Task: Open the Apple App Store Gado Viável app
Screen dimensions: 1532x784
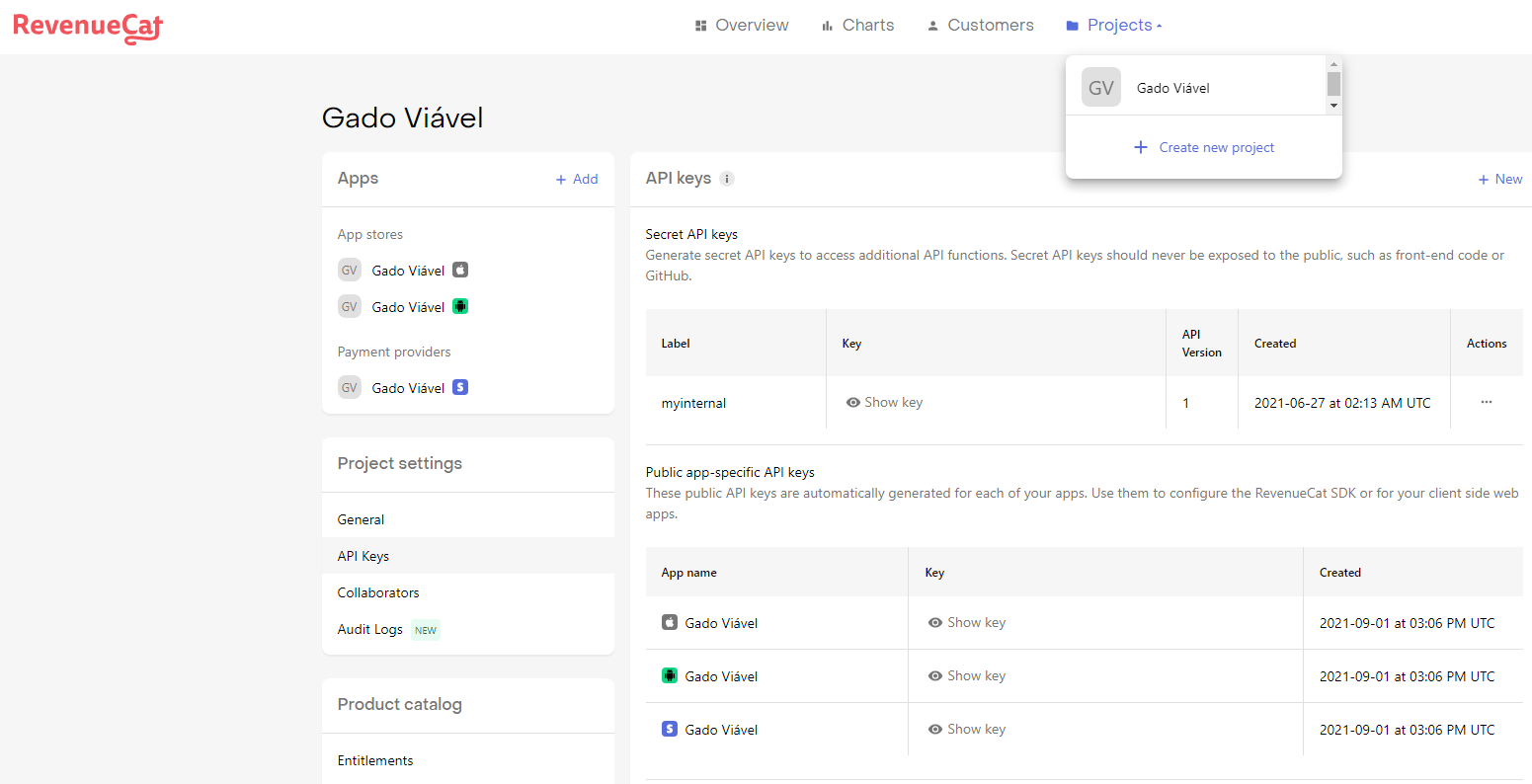Action: (408, 271)
